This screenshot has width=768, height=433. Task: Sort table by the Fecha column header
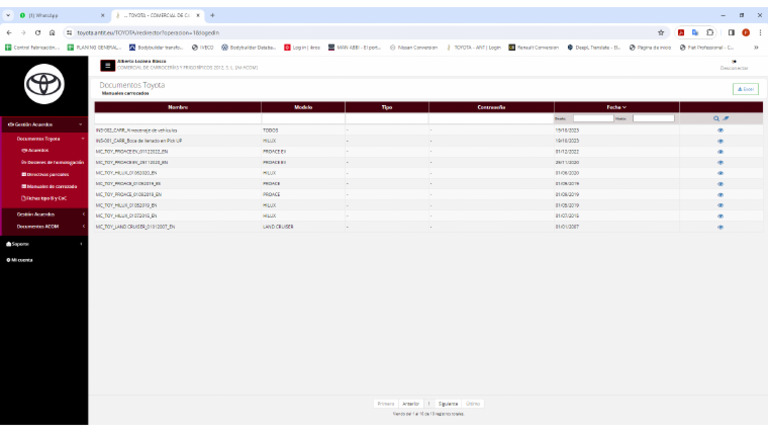click(x=616, y=106)
